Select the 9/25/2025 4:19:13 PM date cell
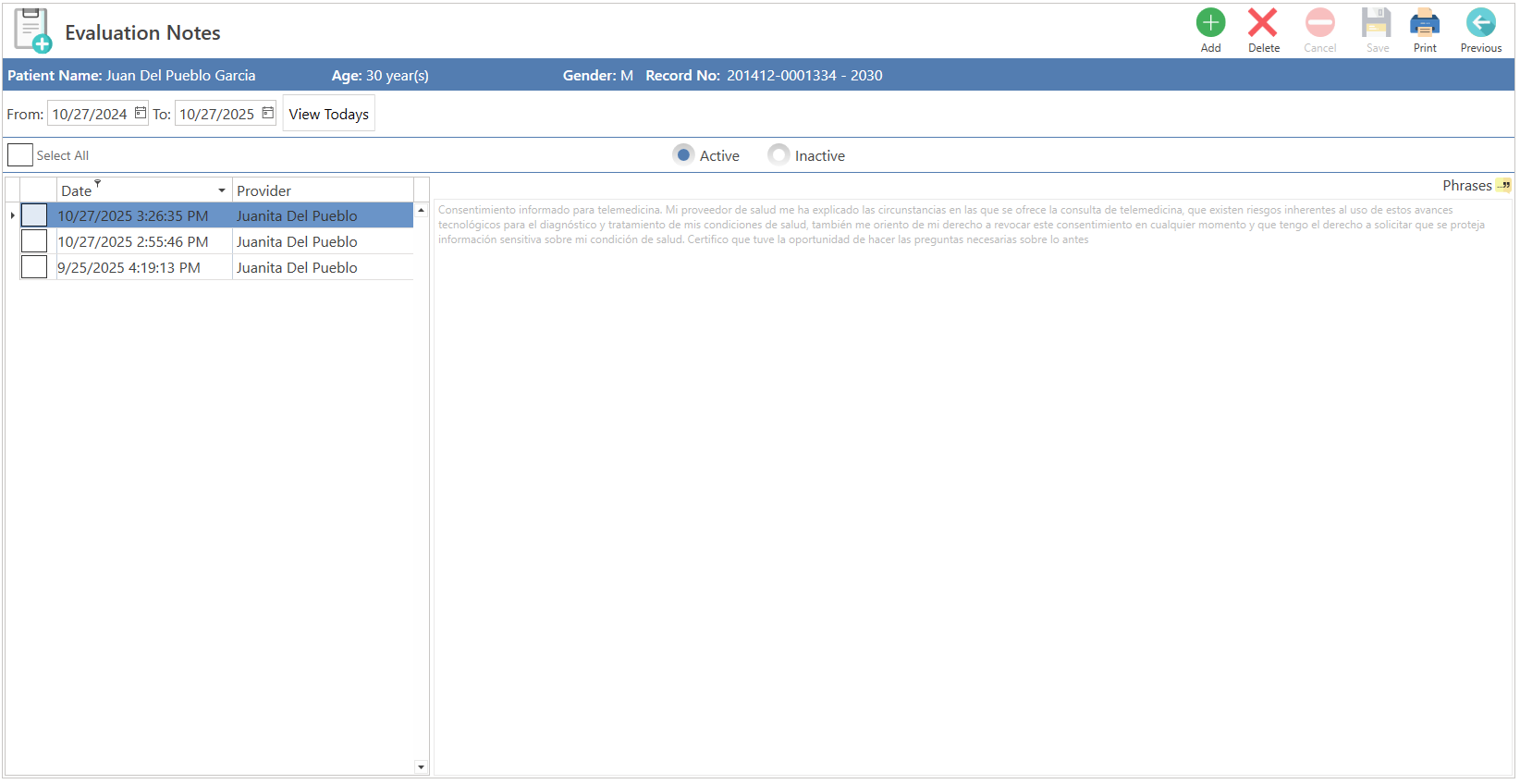The image size is (1520, 784). pos(144,267)
